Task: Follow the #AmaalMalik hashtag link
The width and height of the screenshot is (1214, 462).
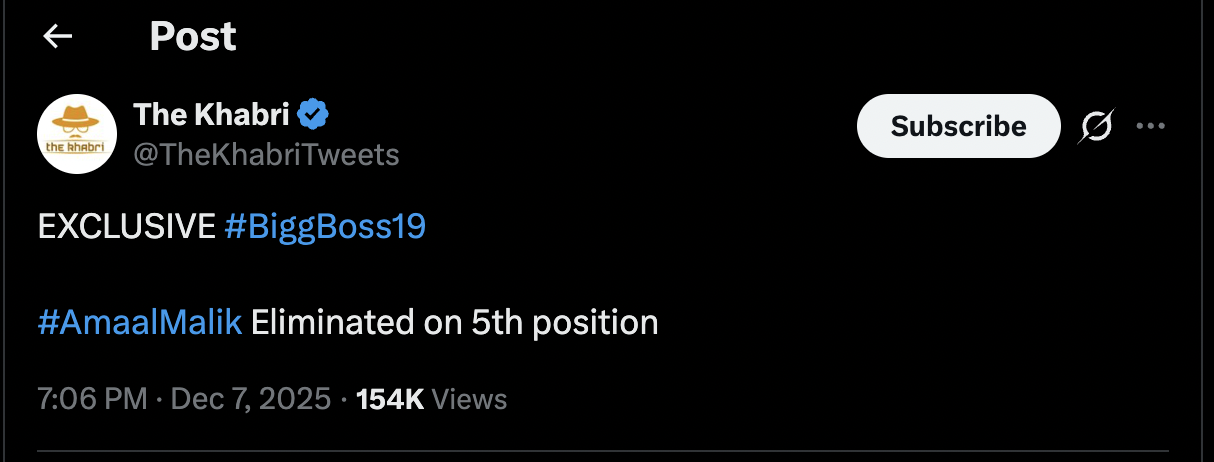Action: click(x=140, y=322)
